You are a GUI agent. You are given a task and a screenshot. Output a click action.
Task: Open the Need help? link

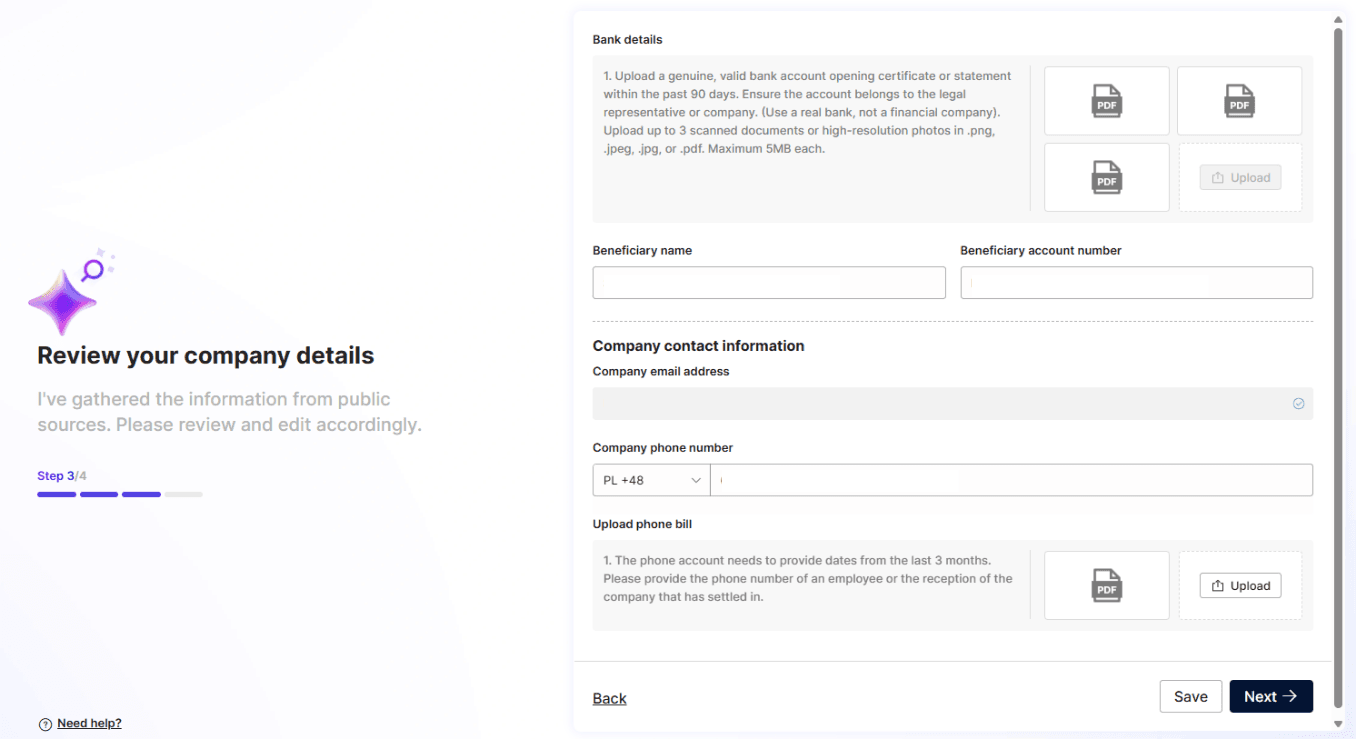[89, 723]
